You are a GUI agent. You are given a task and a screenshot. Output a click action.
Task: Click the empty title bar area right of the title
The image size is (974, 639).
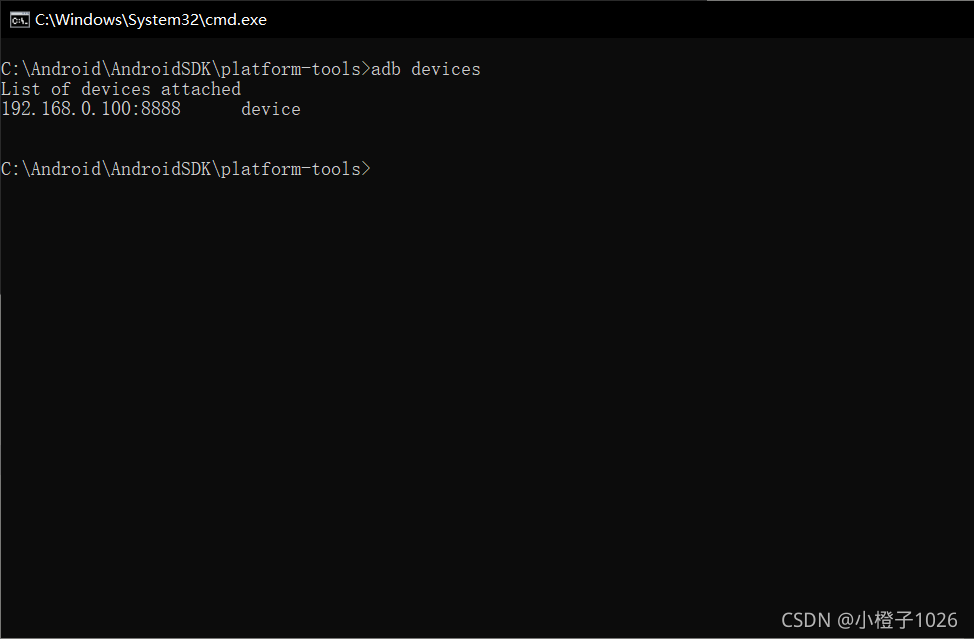600,19
